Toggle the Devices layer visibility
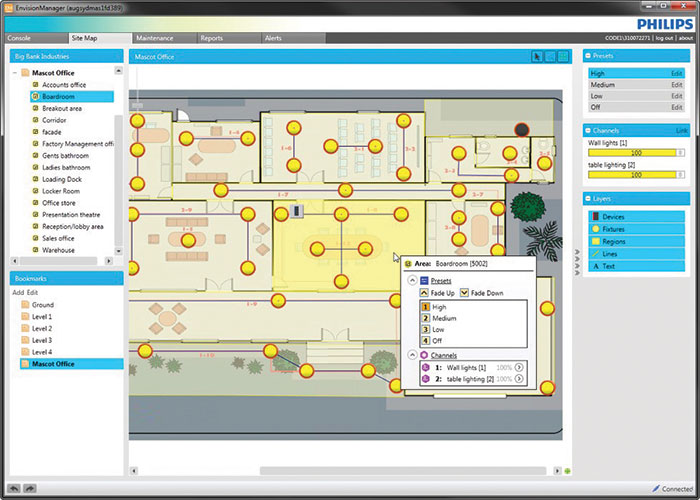The width and height of the screenshot is (700, 500). 595,217
